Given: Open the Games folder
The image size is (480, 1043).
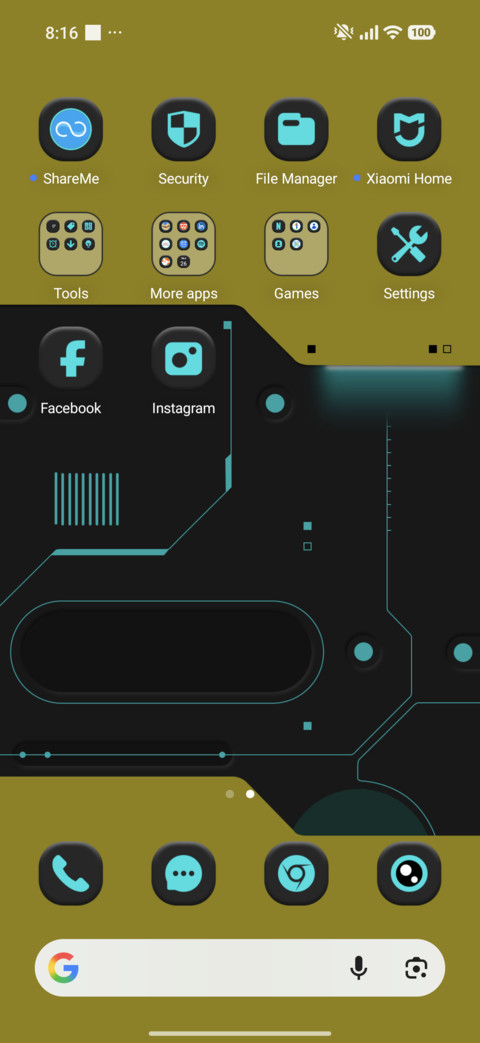Looking at the screenshot, I should (297, 244).
